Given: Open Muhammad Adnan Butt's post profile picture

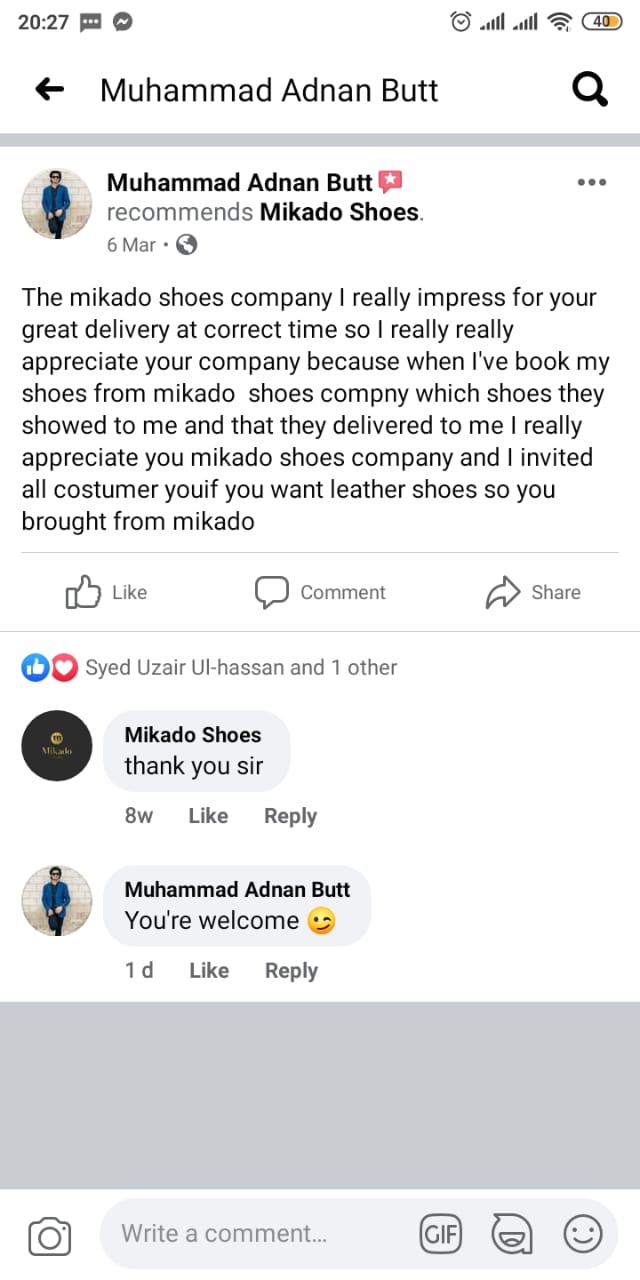Looking at the screenshot, I should 57,203.
